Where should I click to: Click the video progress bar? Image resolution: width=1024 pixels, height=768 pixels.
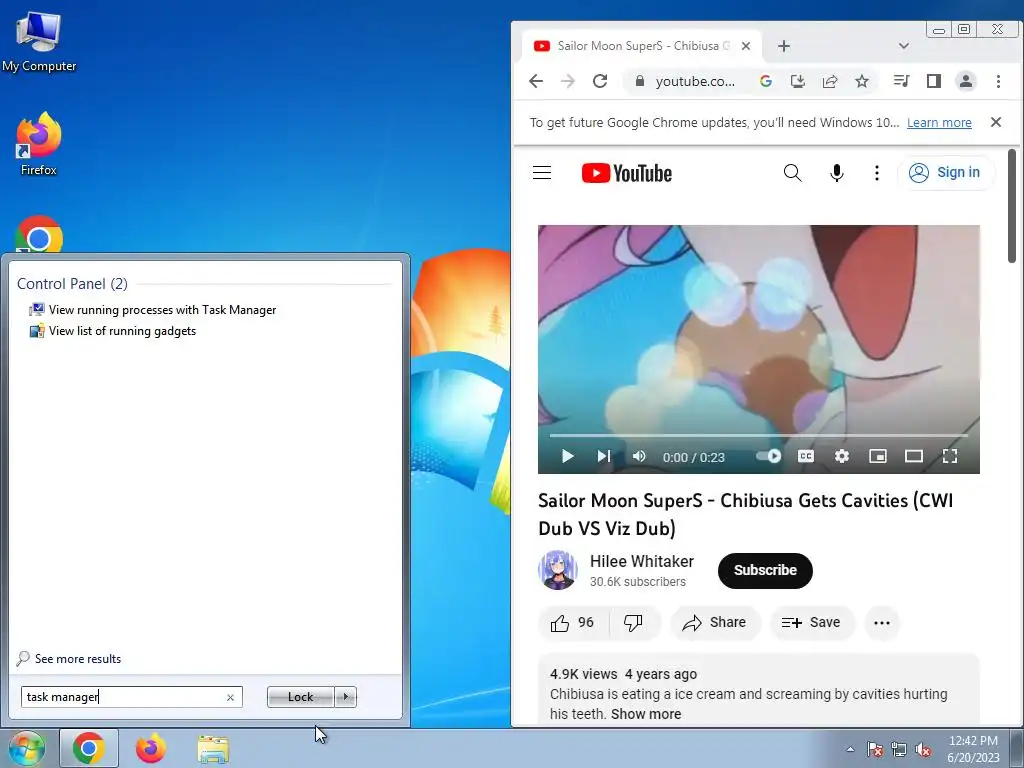(x=758, y=435)
